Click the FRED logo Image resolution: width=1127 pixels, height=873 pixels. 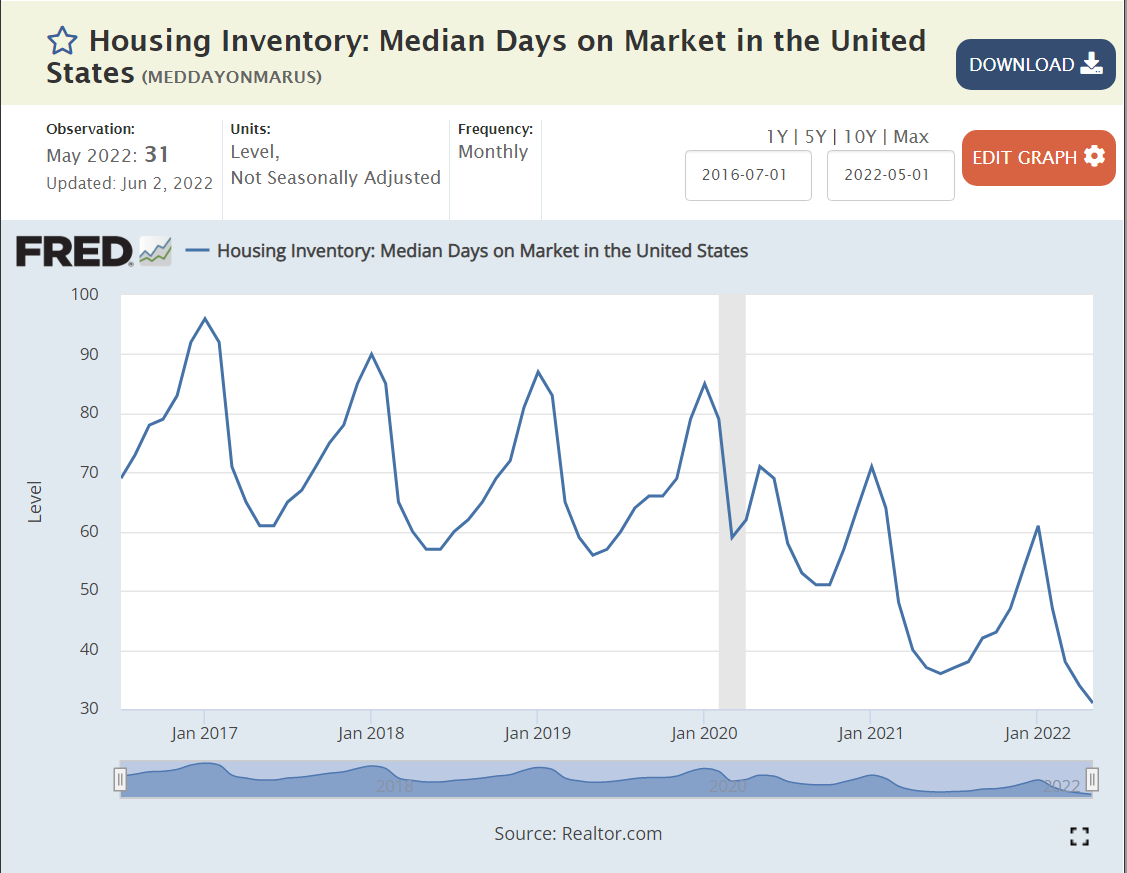[x=74, y=251]
